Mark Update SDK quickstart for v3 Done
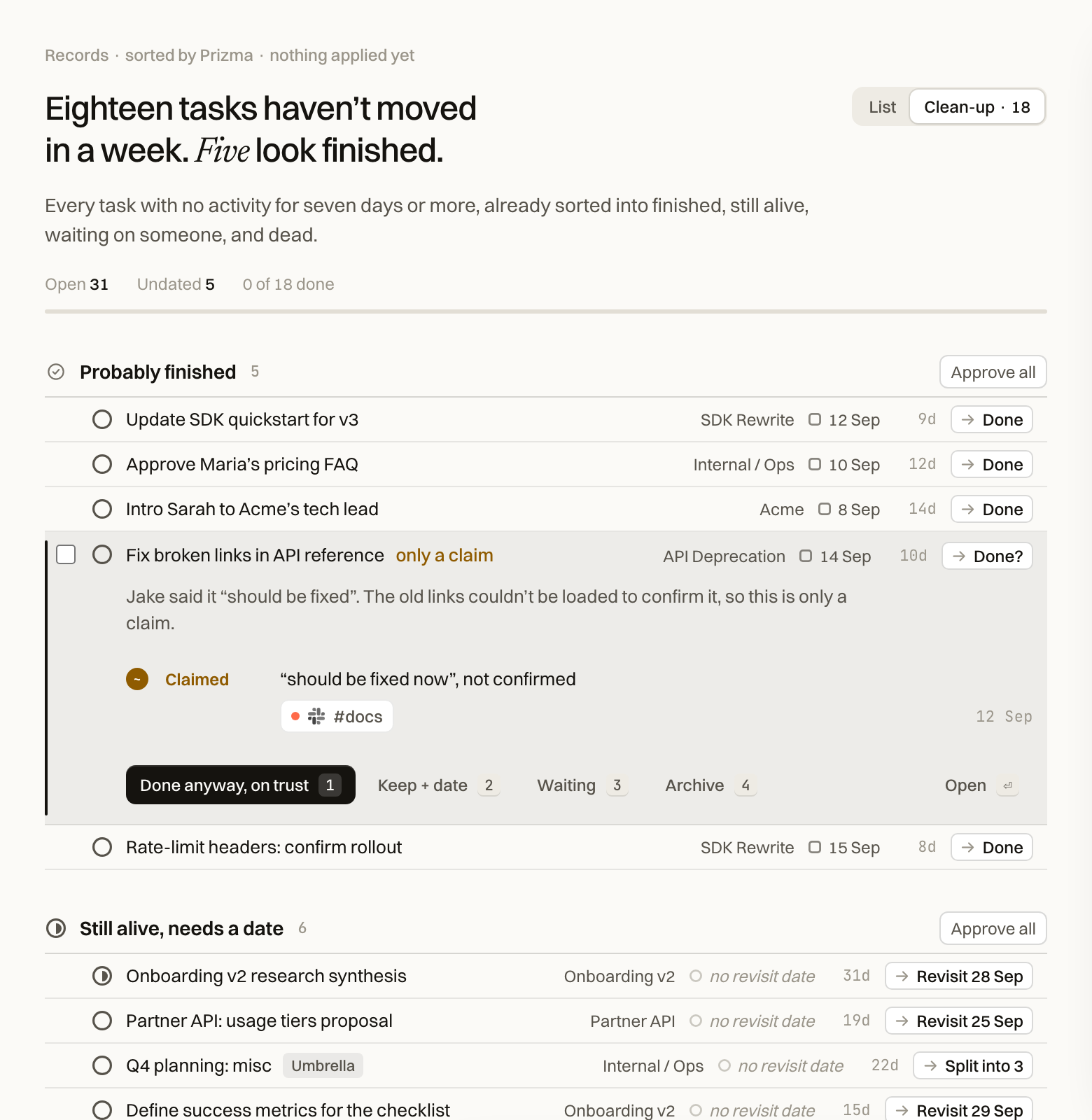This screenshot has height=1120, width=1092. pos(991,419)
